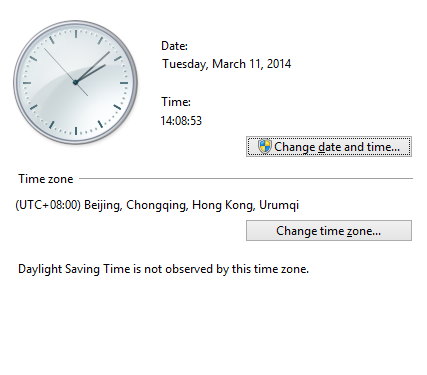
Task: Click the Time: label
Action: [x=176, y=102]
